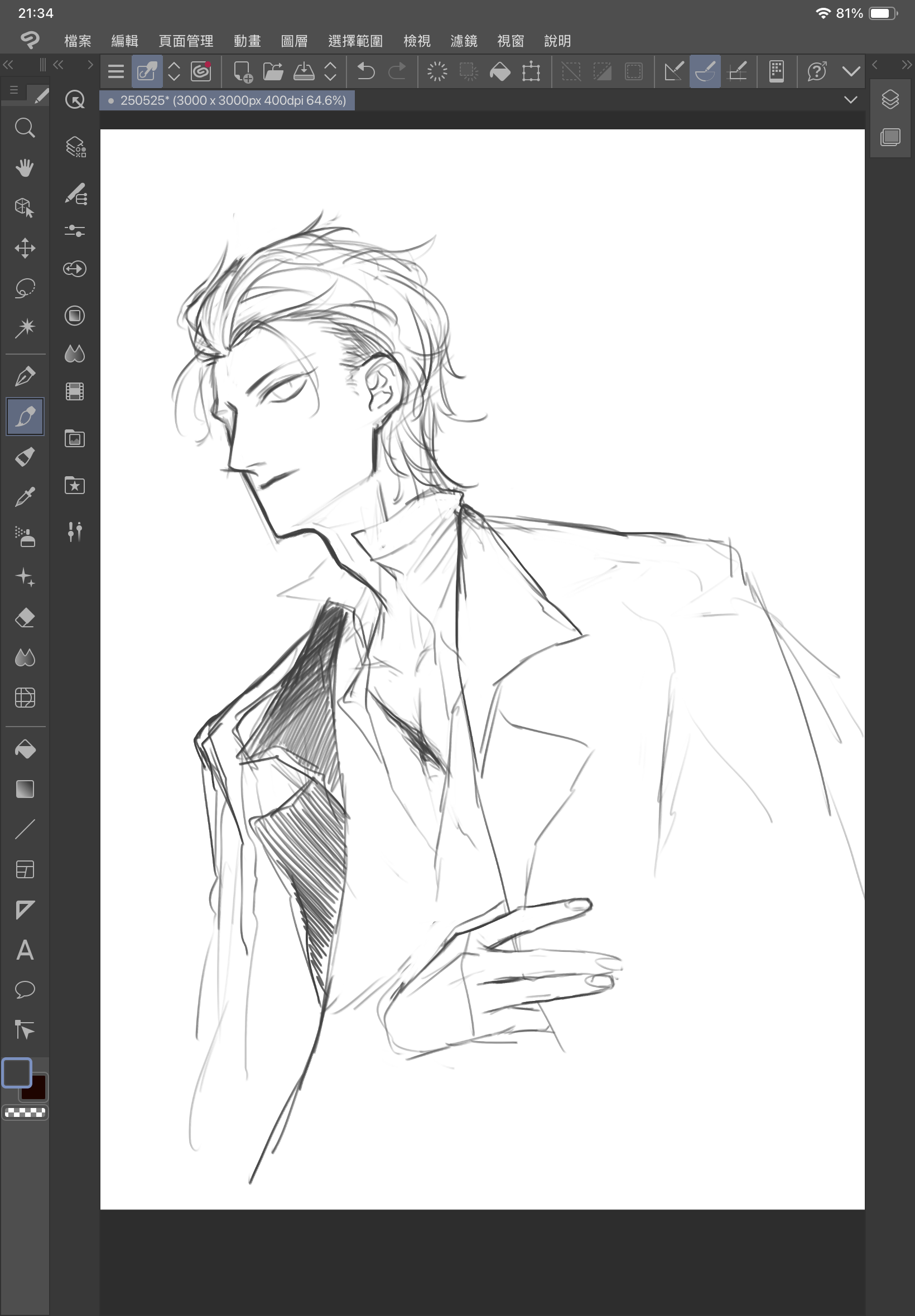This screenshot has width=915, height=1316.
Task: Select the Correct line tool
Action: click(25, 1030)
